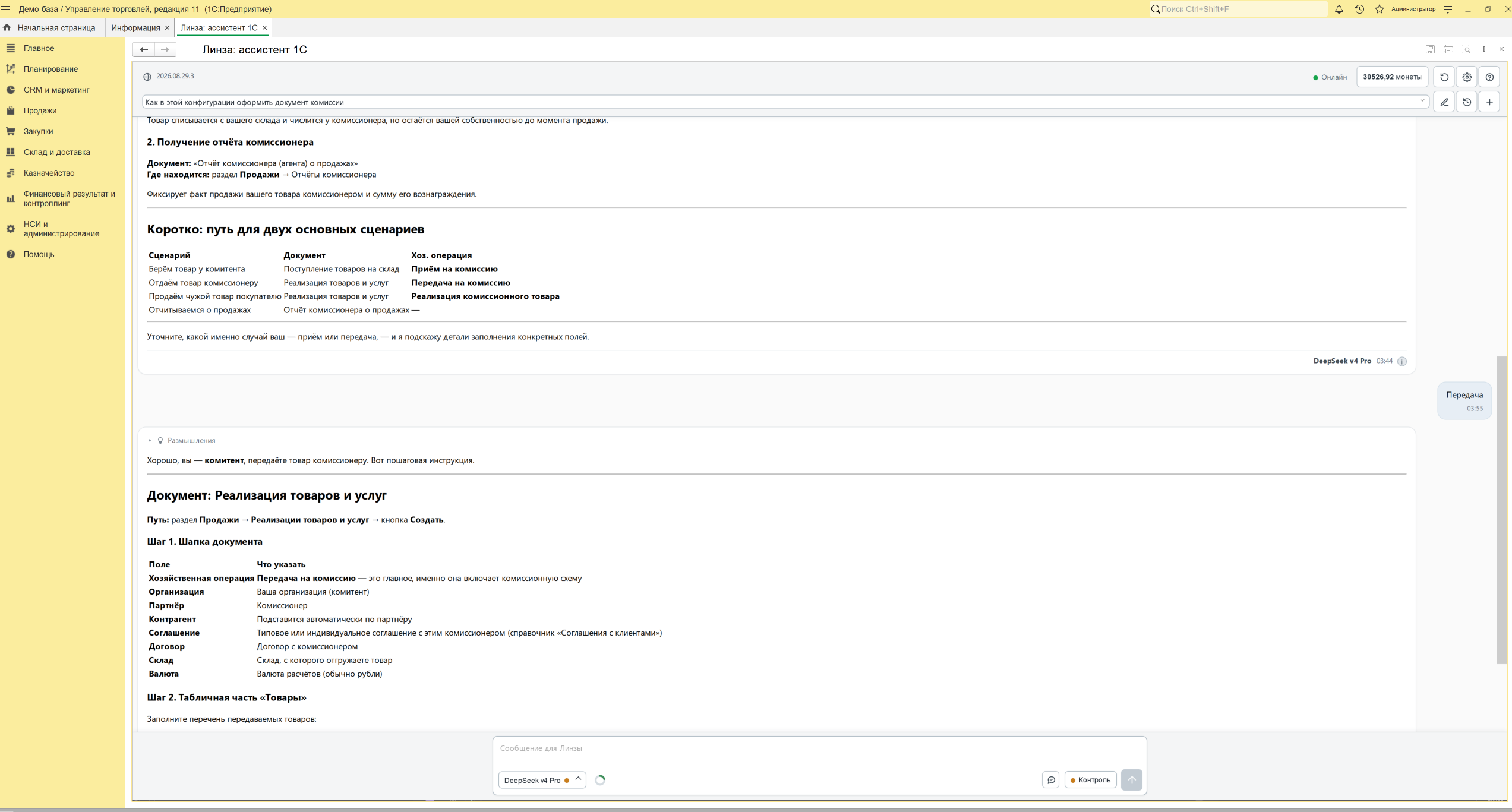Switch to the Информация tab
This screenshot has height=812, width=1512.
tap(135, 28)
